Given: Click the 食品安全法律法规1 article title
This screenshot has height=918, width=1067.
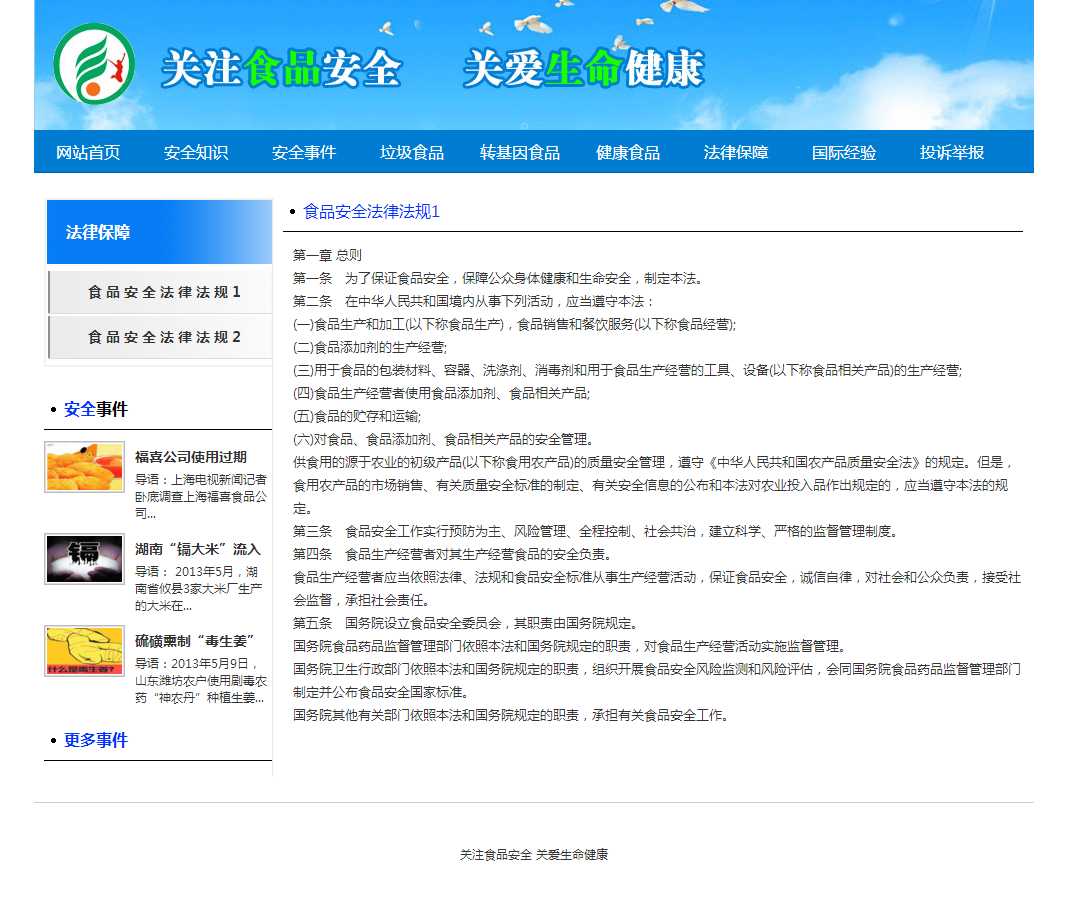Looking at the screenshot, I should pos(371,211).
